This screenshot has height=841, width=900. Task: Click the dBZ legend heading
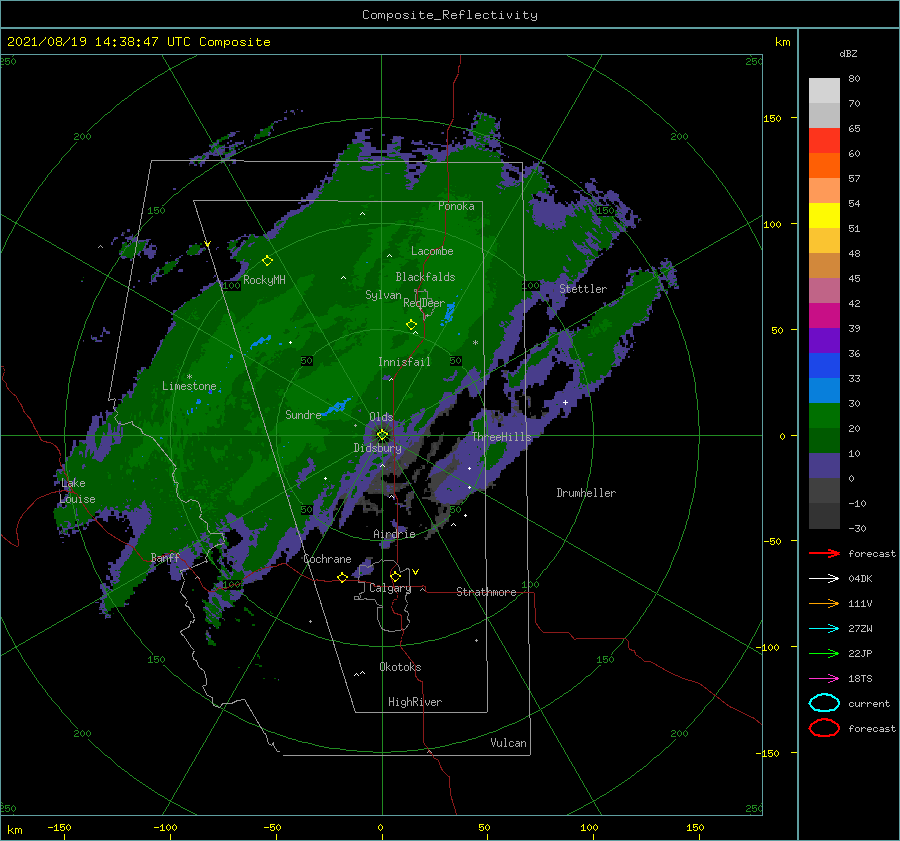click(x=848, y=53)
